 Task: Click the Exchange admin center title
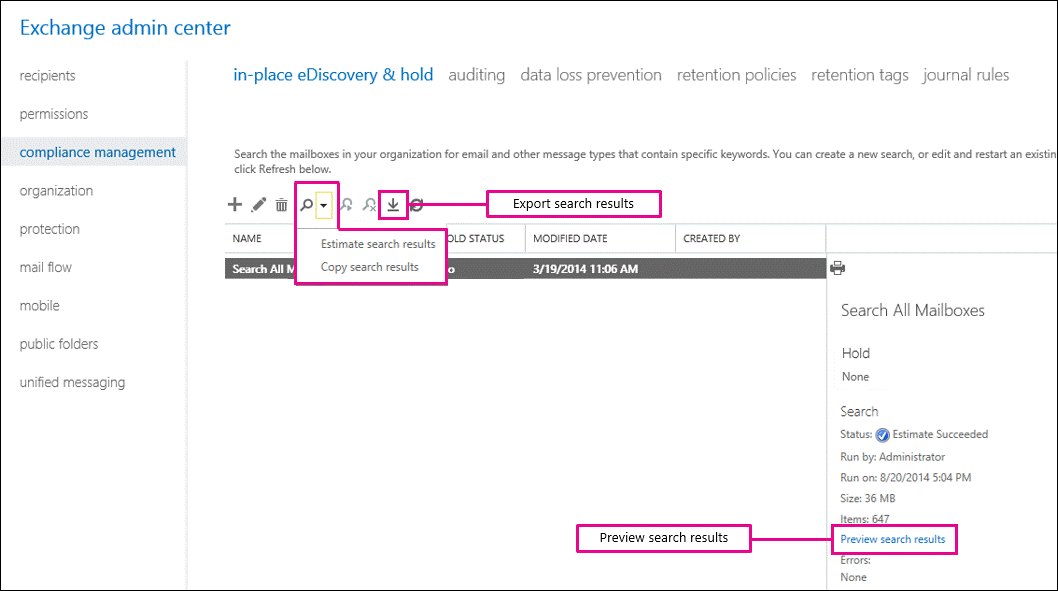coord(125,28)
